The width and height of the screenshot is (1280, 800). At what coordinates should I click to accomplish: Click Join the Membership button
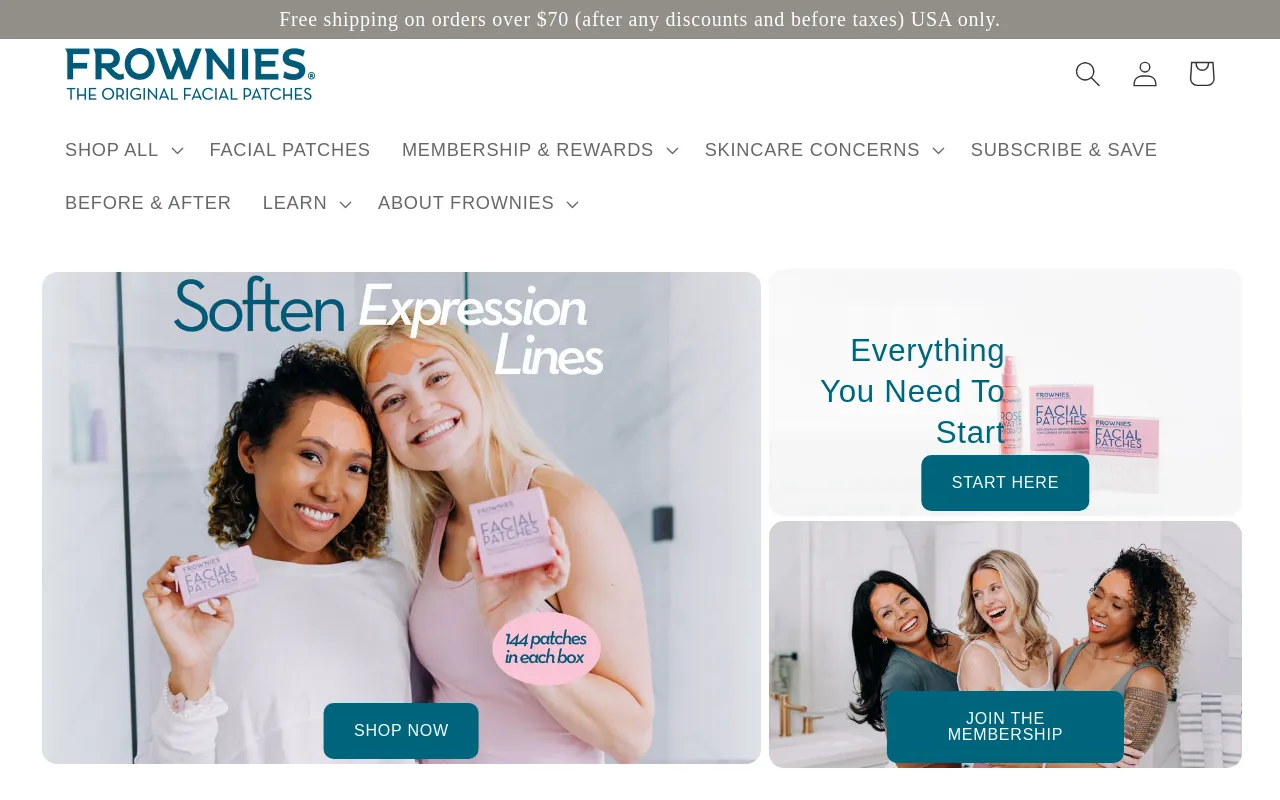[1005, 727]
